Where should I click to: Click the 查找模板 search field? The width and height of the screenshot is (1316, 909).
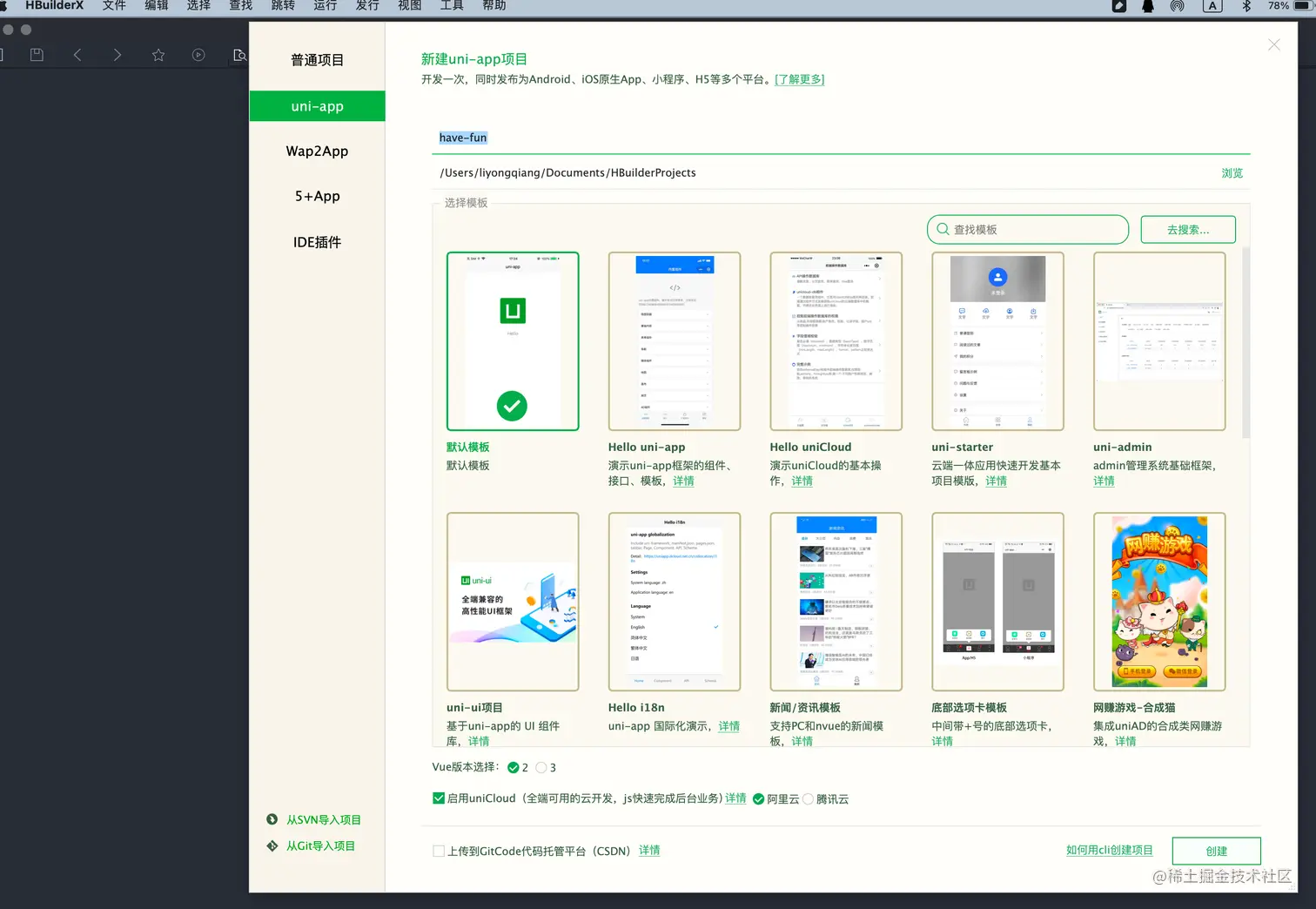[x=1028, y=230]
